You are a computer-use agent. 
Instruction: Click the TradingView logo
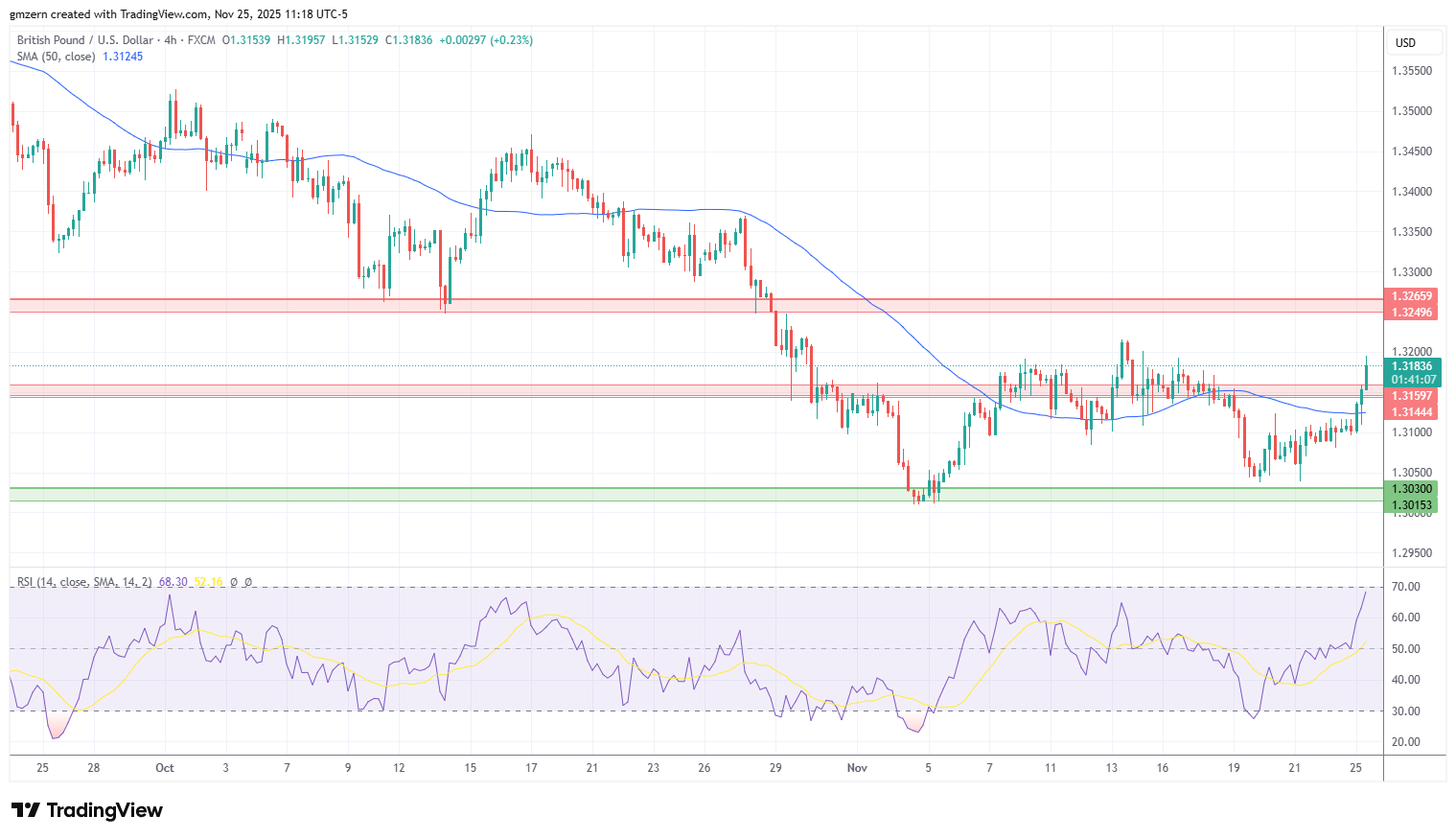pyautogui.click(x=87, y=810)
